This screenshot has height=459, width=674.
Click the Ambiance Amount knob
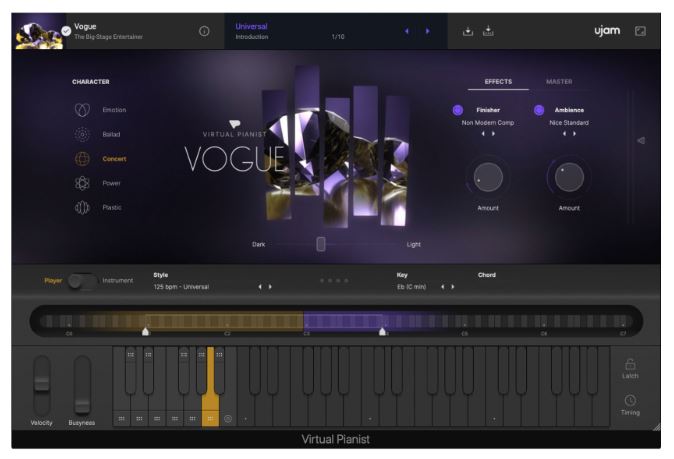(569, 177)
